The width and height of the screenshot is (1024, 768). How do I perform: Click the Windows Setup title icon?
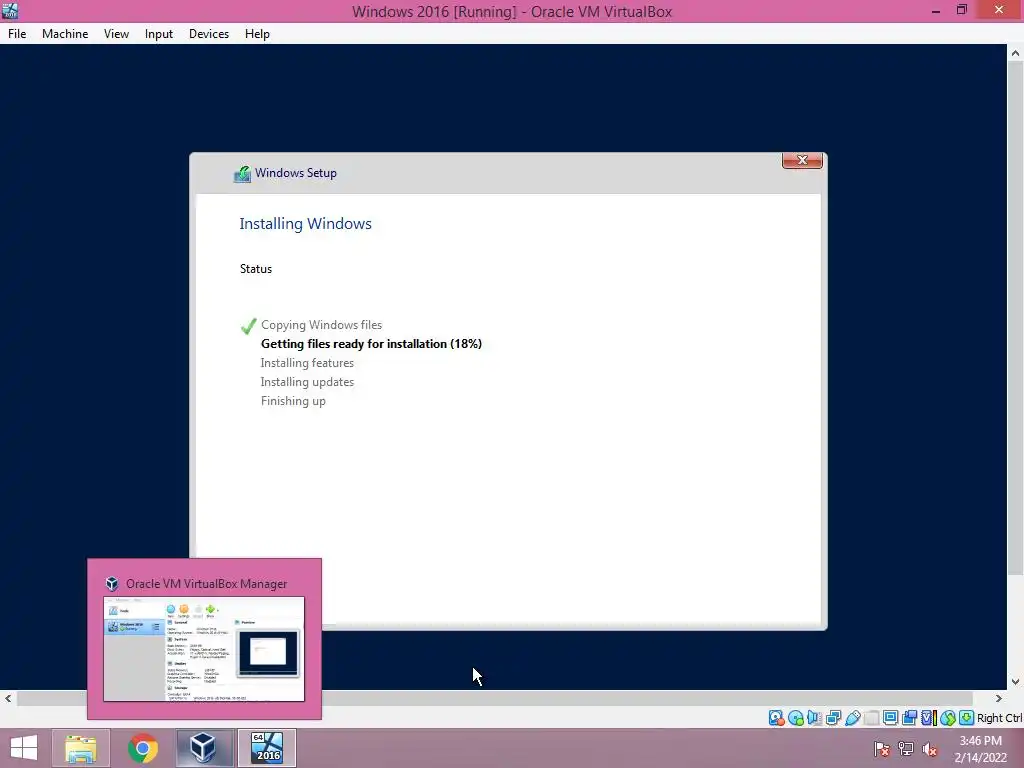[x=242, y=174]
